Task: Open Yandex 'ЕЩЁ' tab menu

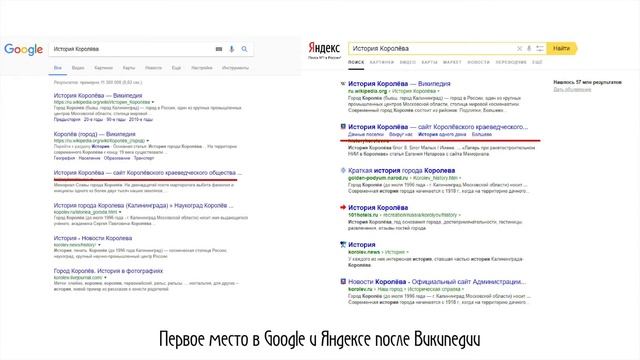Action: point(537,62)
